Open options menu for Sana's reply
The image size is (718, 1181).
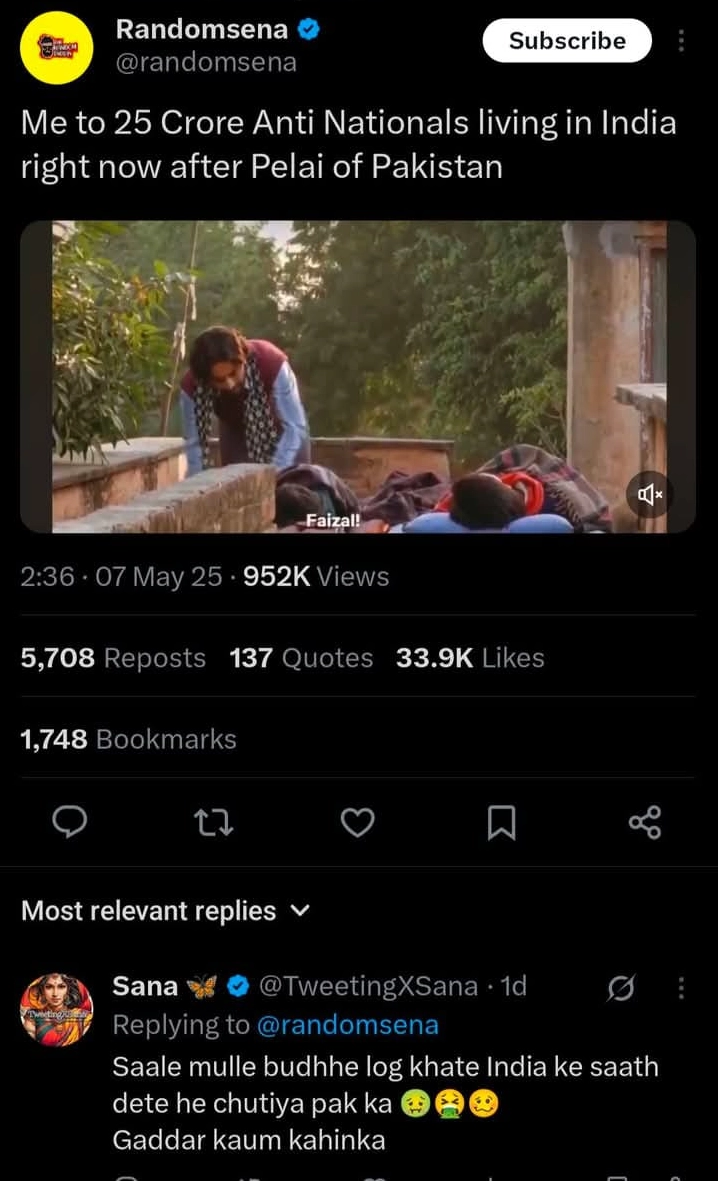(x=681, y=987)
